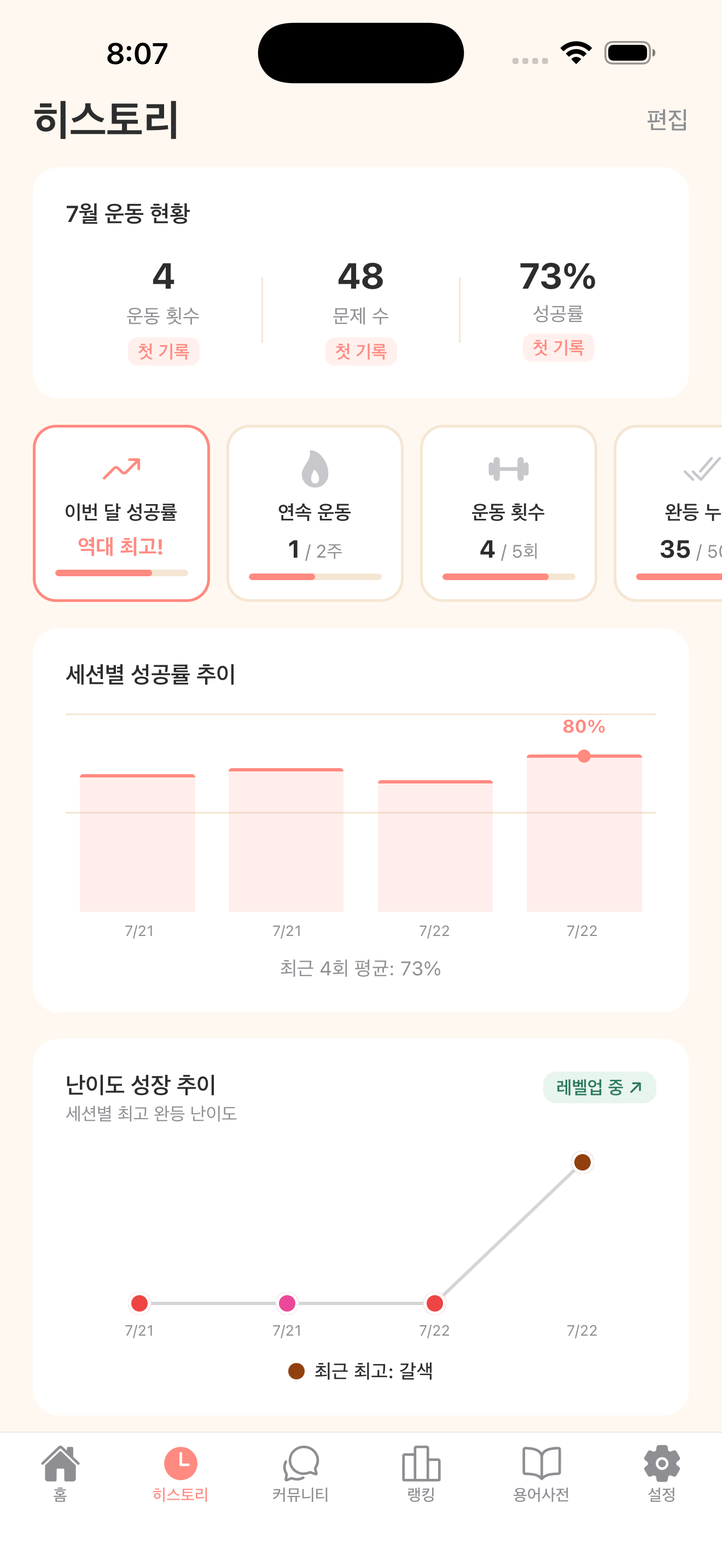This screenshot has width=722, height=1568.
Task: Tap the 히스토리 clock icon
Action: pyautogui.click(x=181, y=1464)
